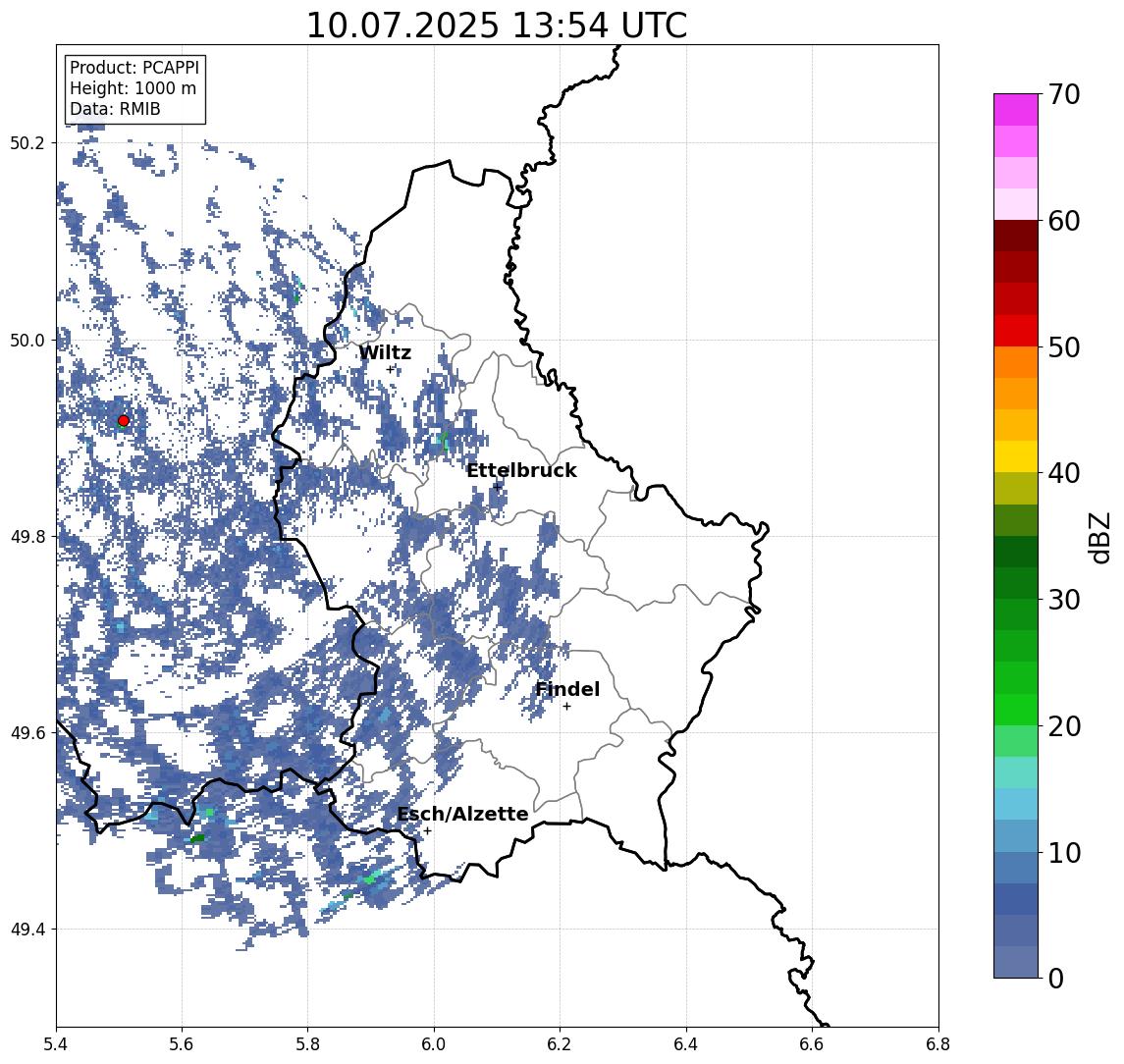Click the plus marker at Wiltz
1124x1064 pixels.
pyautogui.click(x=391, y=370)
